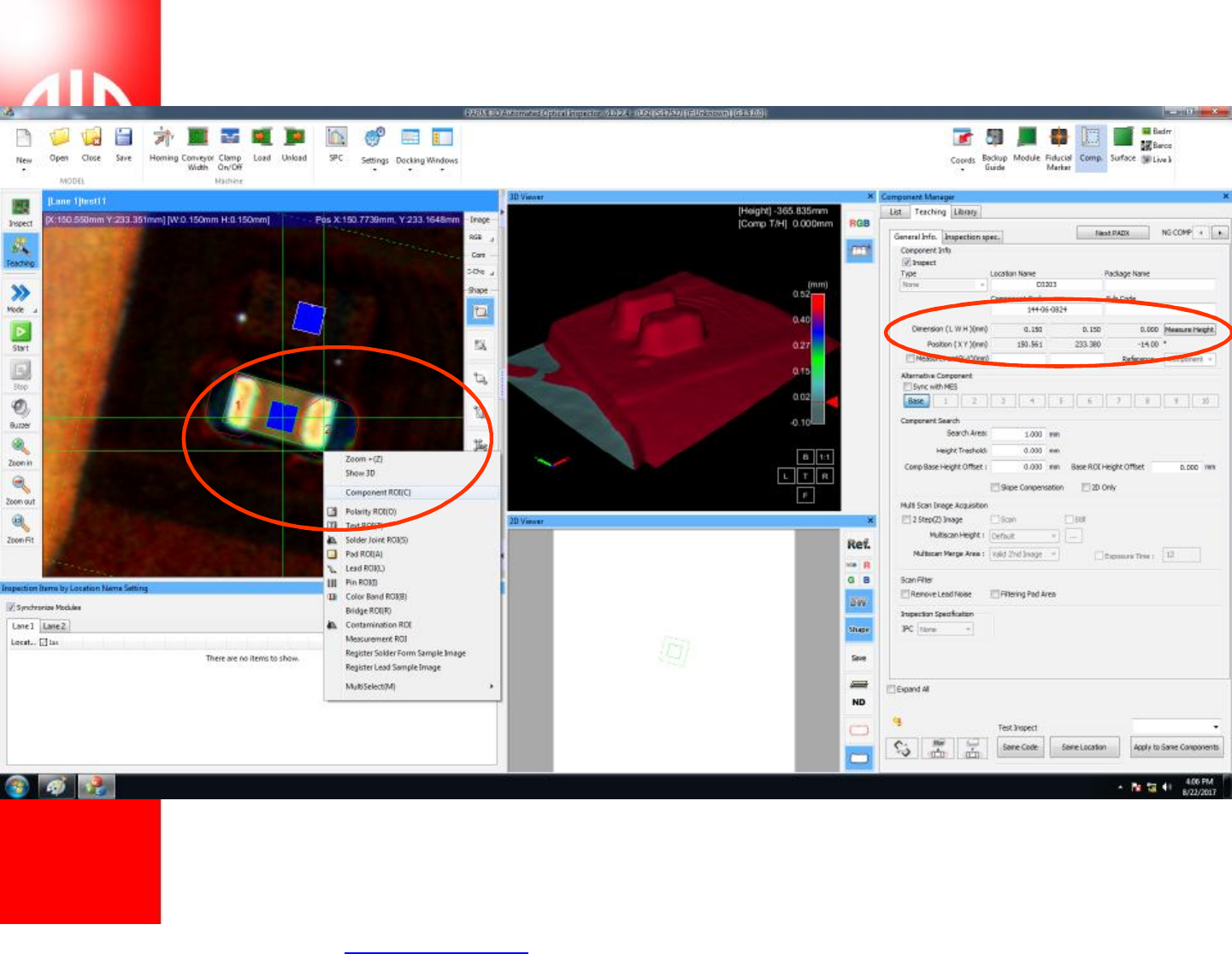Click the RGB icon in 3D Viewer

pyautogui.click(x=858, y=223)
